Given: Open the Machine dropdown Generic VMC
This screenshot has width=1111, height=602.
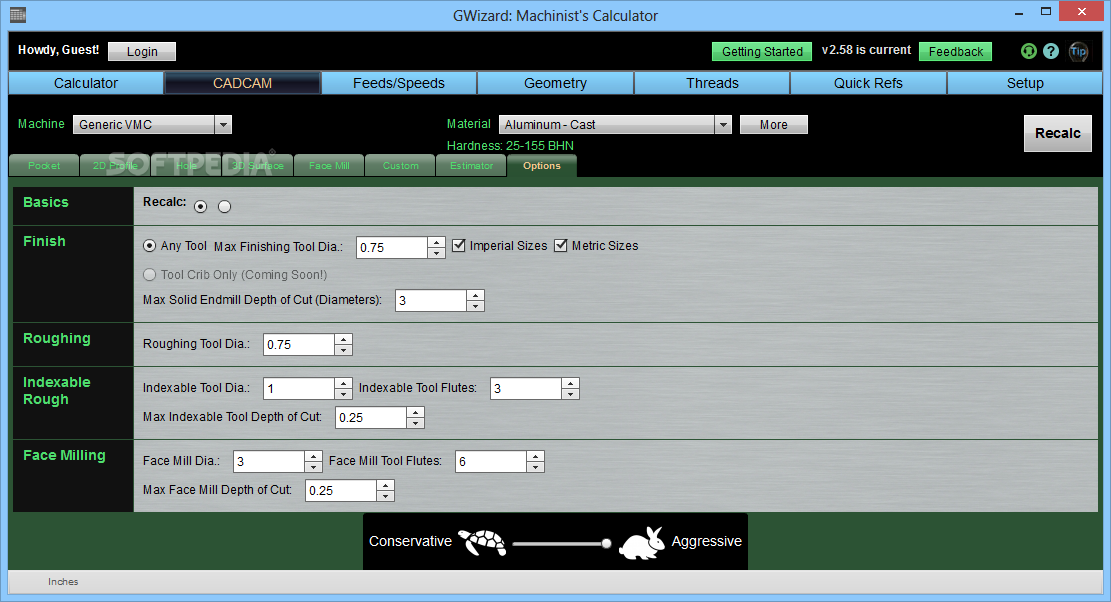Looking at the screenshot, I should [x=152, y=125].
